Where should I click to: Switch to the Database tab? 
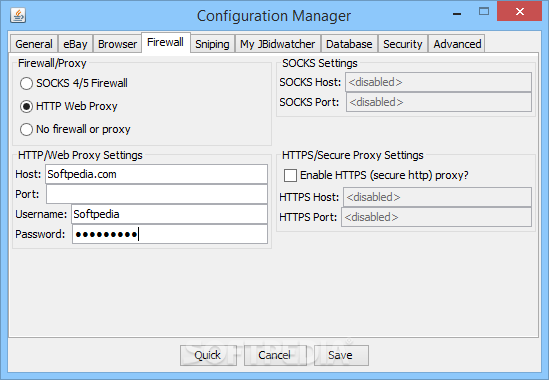[349, 44]
